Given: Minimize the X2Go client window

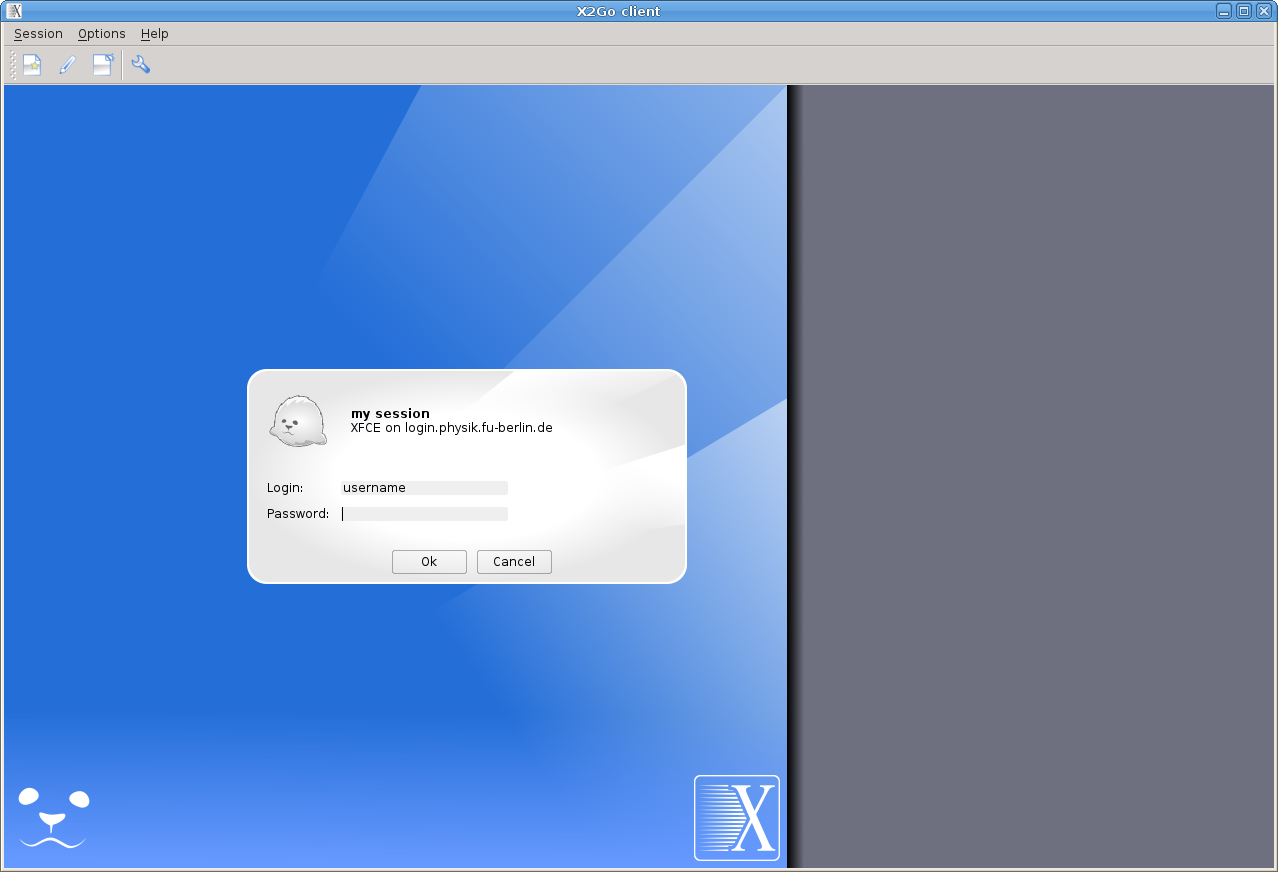Looking at the screenshot, I should 1224,11.
